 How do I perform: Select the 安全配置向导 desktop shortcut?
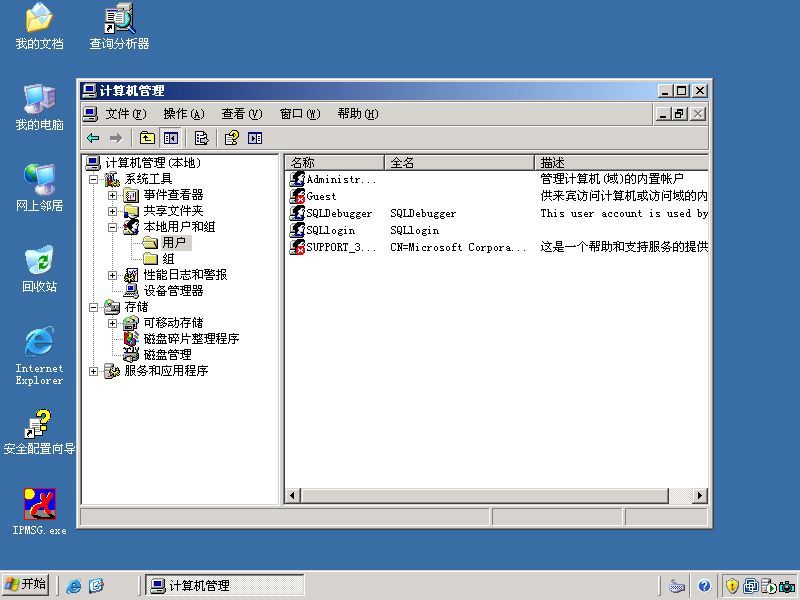tap(39, 432)
